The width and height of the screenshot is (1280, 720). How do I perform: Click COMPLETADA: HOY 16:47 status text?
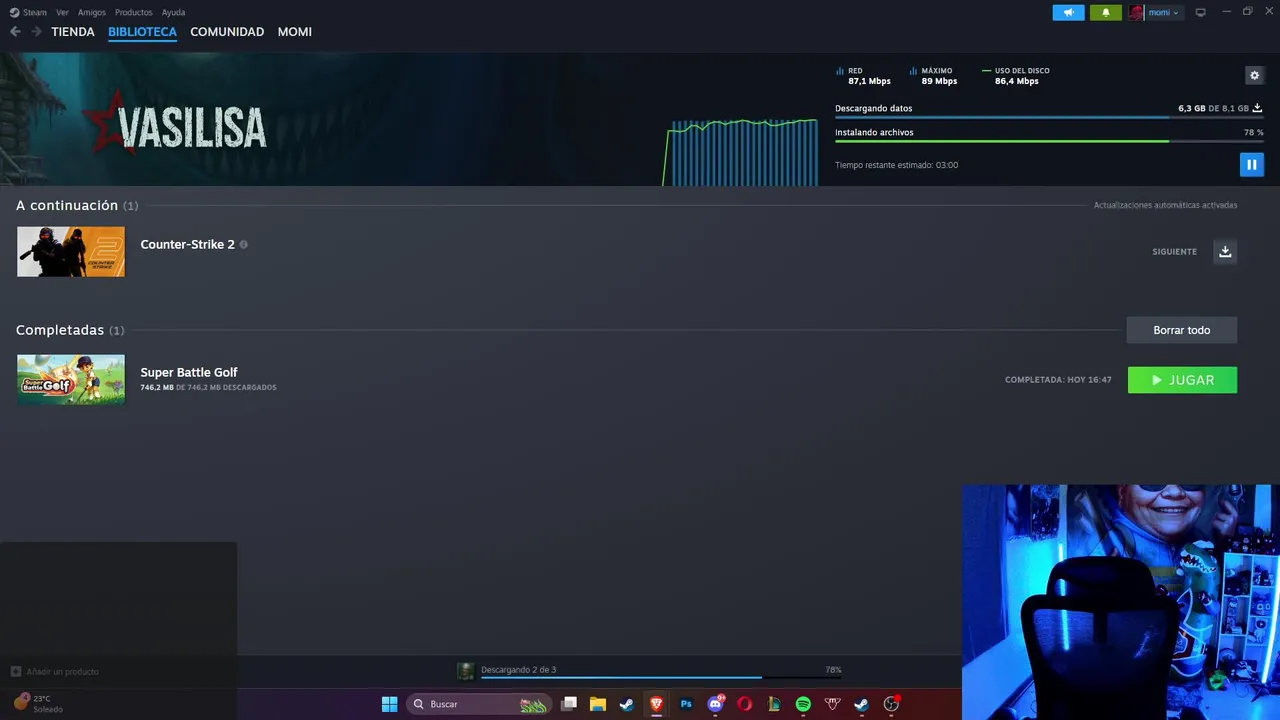[1058, 380]
